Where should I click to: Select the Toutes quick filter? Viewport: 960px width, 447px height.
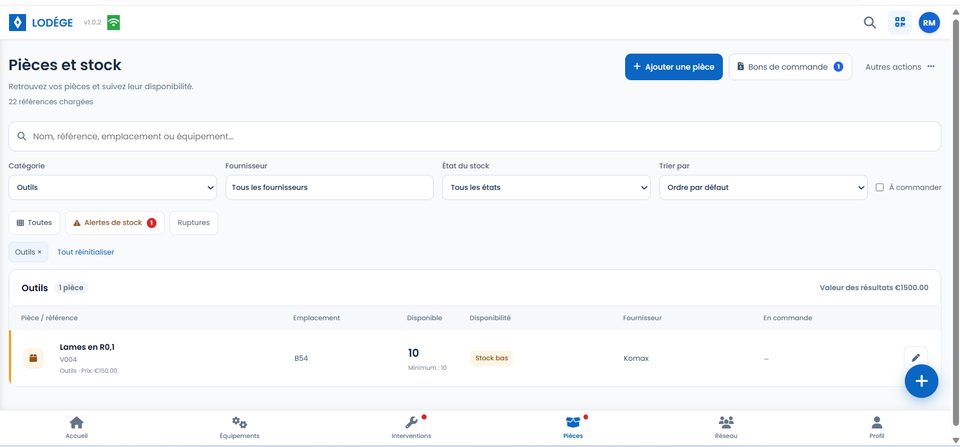point(34,223)
